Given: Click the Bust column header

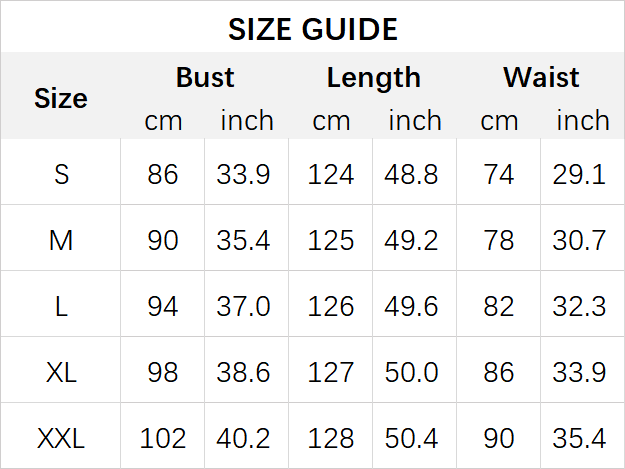Looking at the screenshot, I should [x=204, y=77].
